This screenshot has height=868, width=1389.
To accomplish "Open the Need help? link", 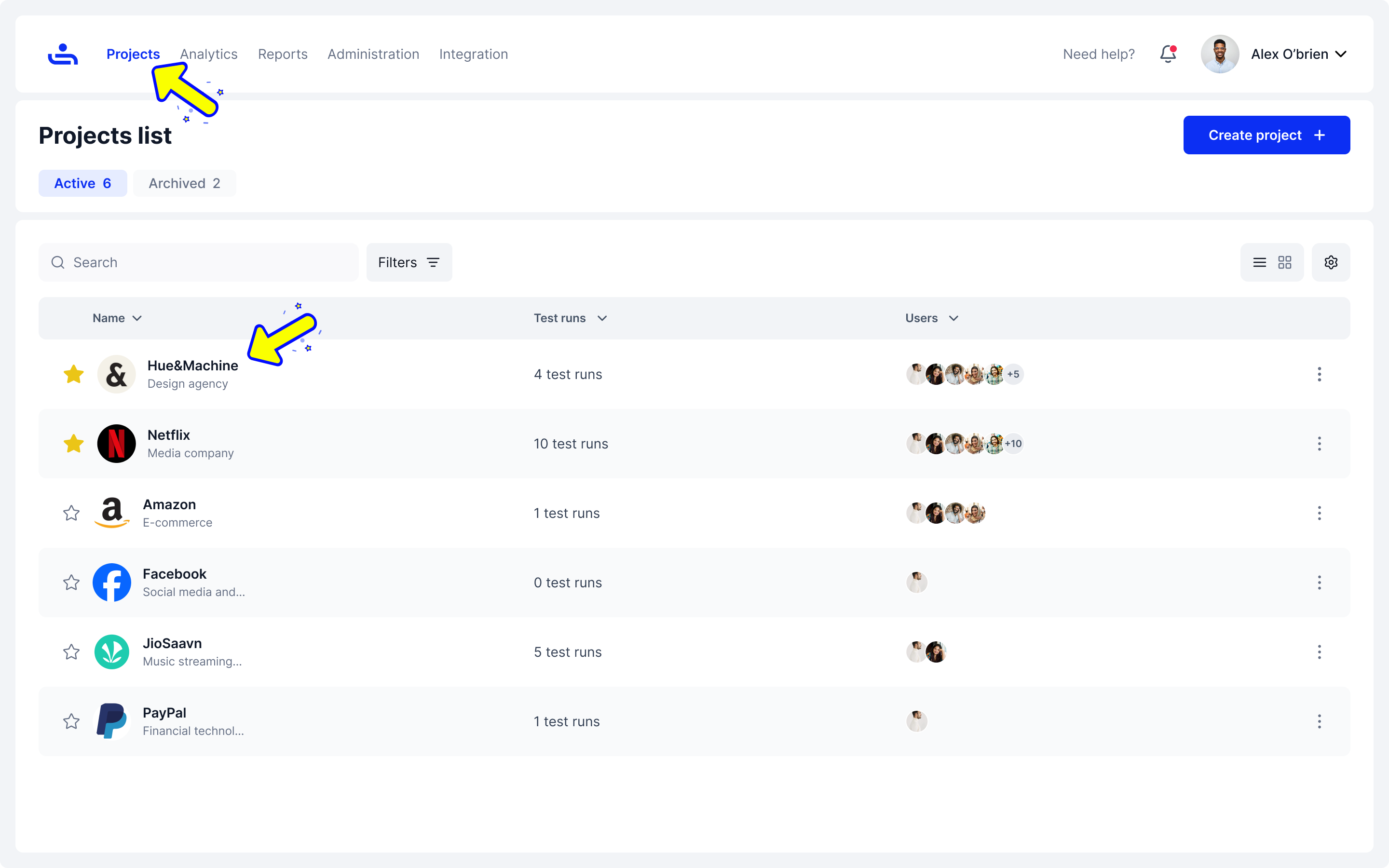I will 1099,54.
